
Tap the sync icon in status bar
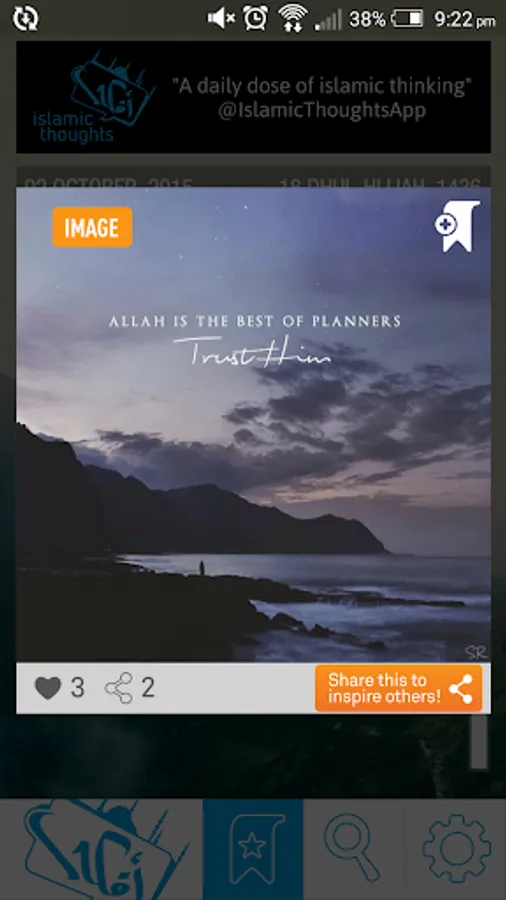pyautogui.click(x=25, y=19)
